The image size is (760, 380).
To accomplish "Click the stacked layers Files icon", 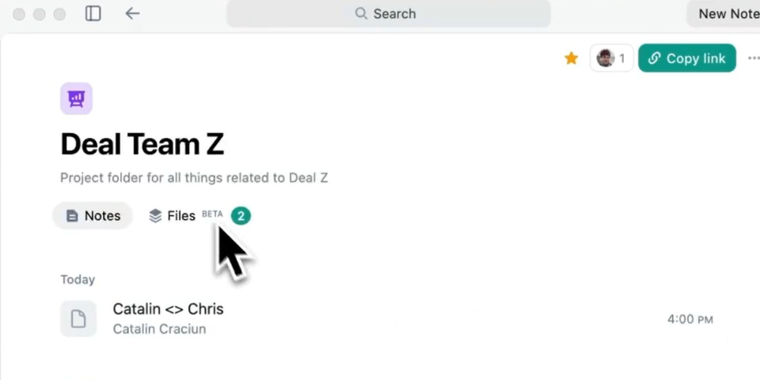I will tap(155, 216).
